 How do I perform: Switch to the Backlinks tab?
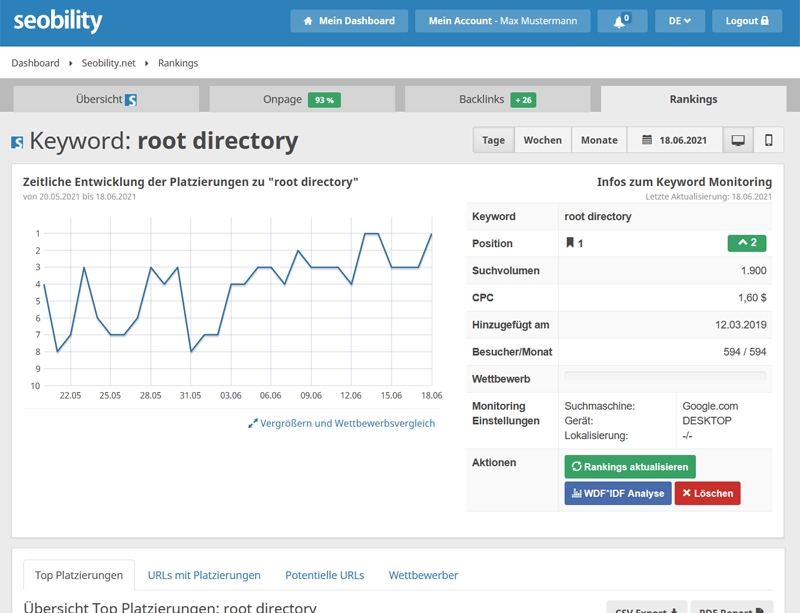click(x=497, y=99)
